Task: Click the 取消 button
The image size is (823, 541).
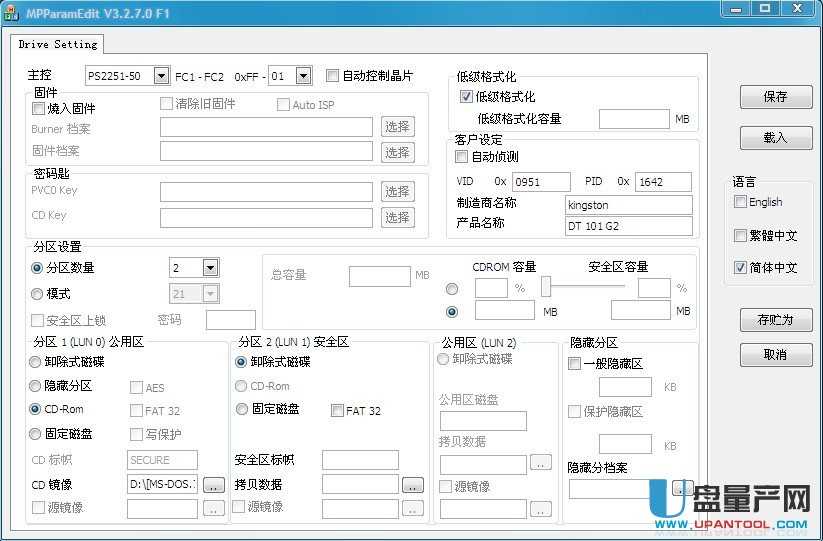Action: pos(775,355)
